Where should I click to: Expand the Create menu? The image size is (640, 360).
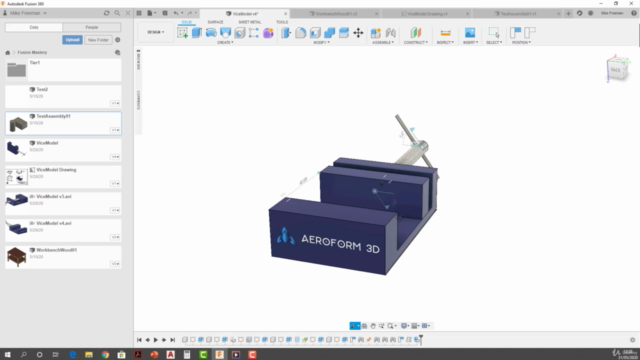225,42
